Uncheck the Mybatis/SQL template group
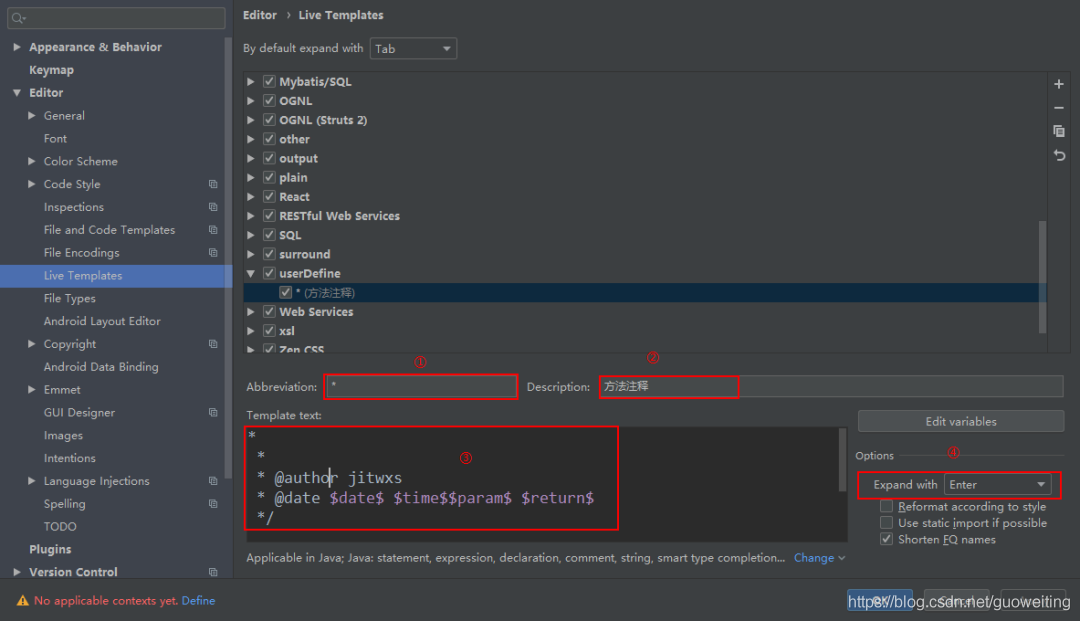The height and width of the screenshot is (621, 1080). tap(269, 82)
